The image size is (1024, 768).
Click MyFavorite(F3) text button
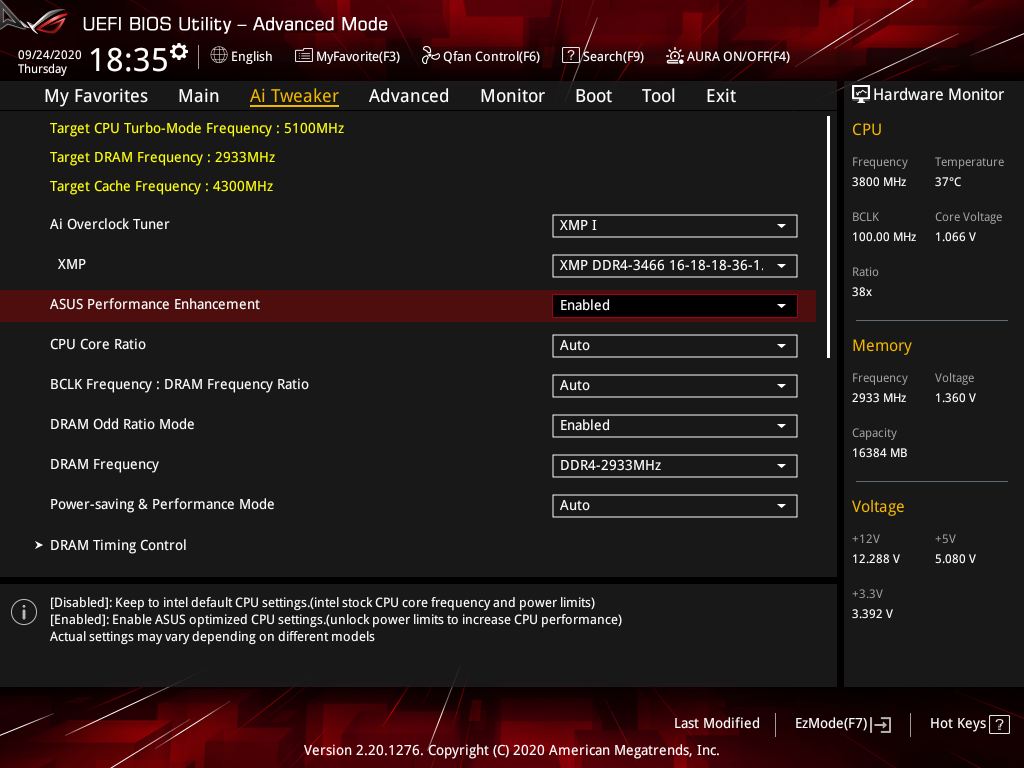pyautogui.click(x=358, y=56)
